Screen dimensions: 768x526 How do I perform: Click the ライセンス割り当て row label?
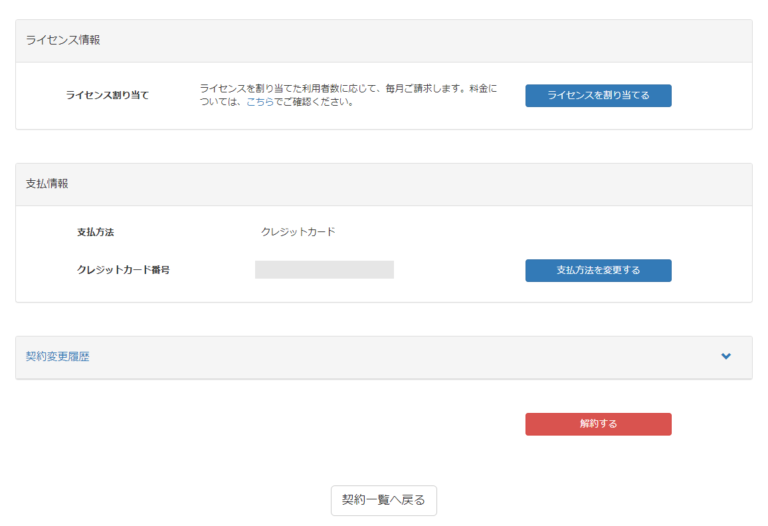(107, 96)
